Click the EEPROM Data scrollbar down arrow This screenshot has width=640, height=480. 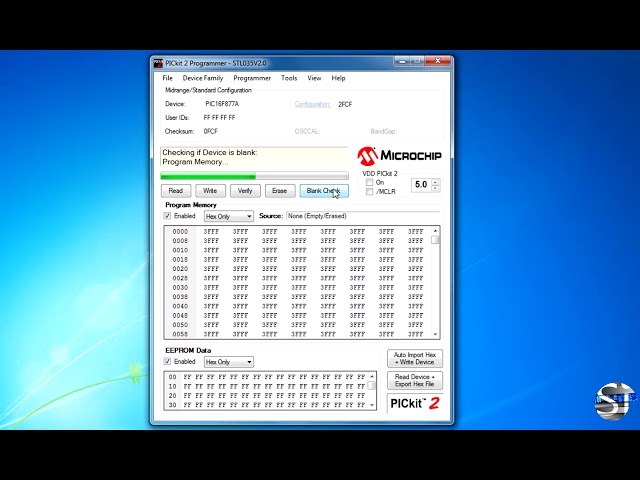pyautogui.click(x=372, y=405)
